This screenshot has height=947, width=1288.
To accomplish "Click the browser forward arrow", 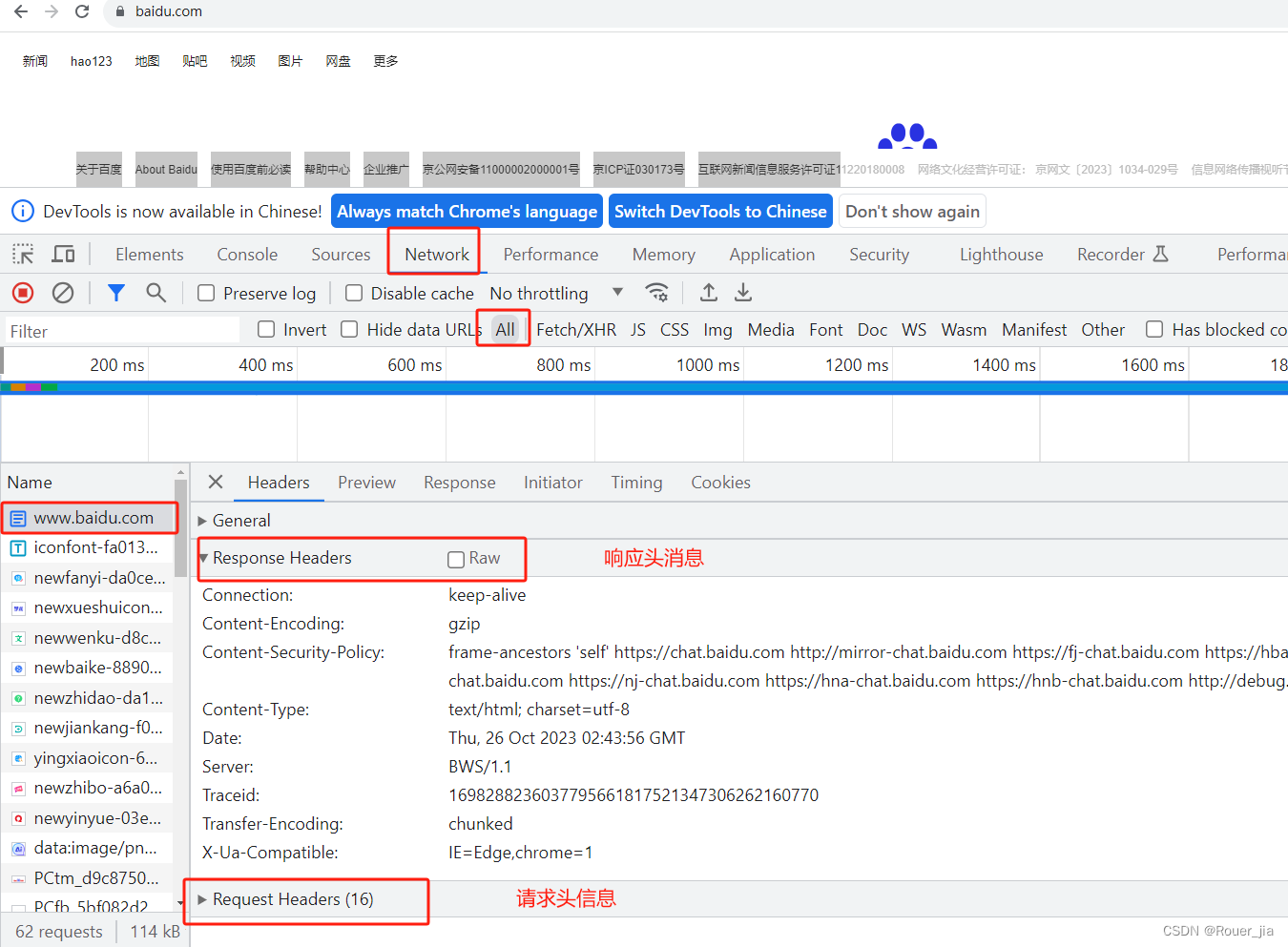I will point(52,11).
